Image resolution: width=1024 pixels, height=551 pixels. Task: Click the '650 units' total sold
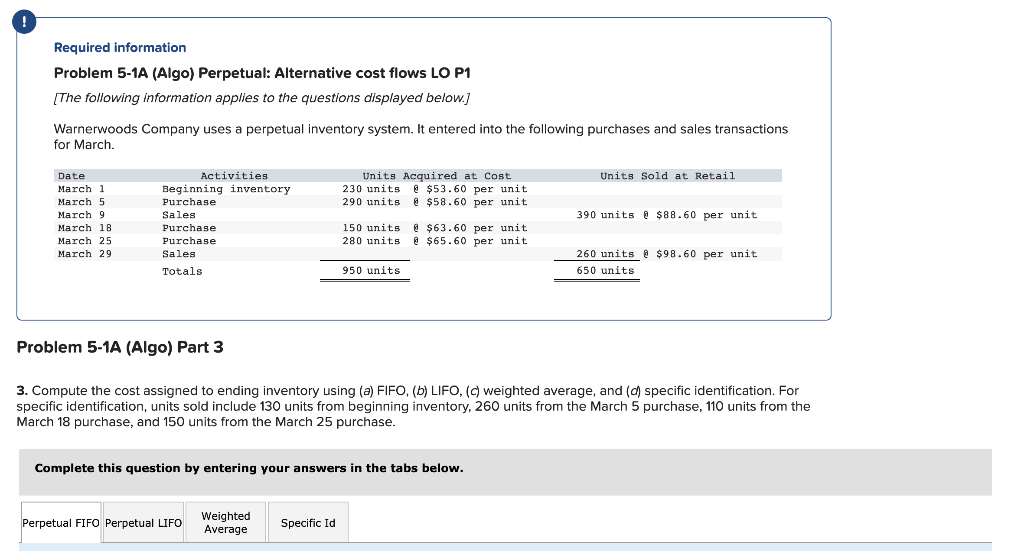click(x=605, y=270)
